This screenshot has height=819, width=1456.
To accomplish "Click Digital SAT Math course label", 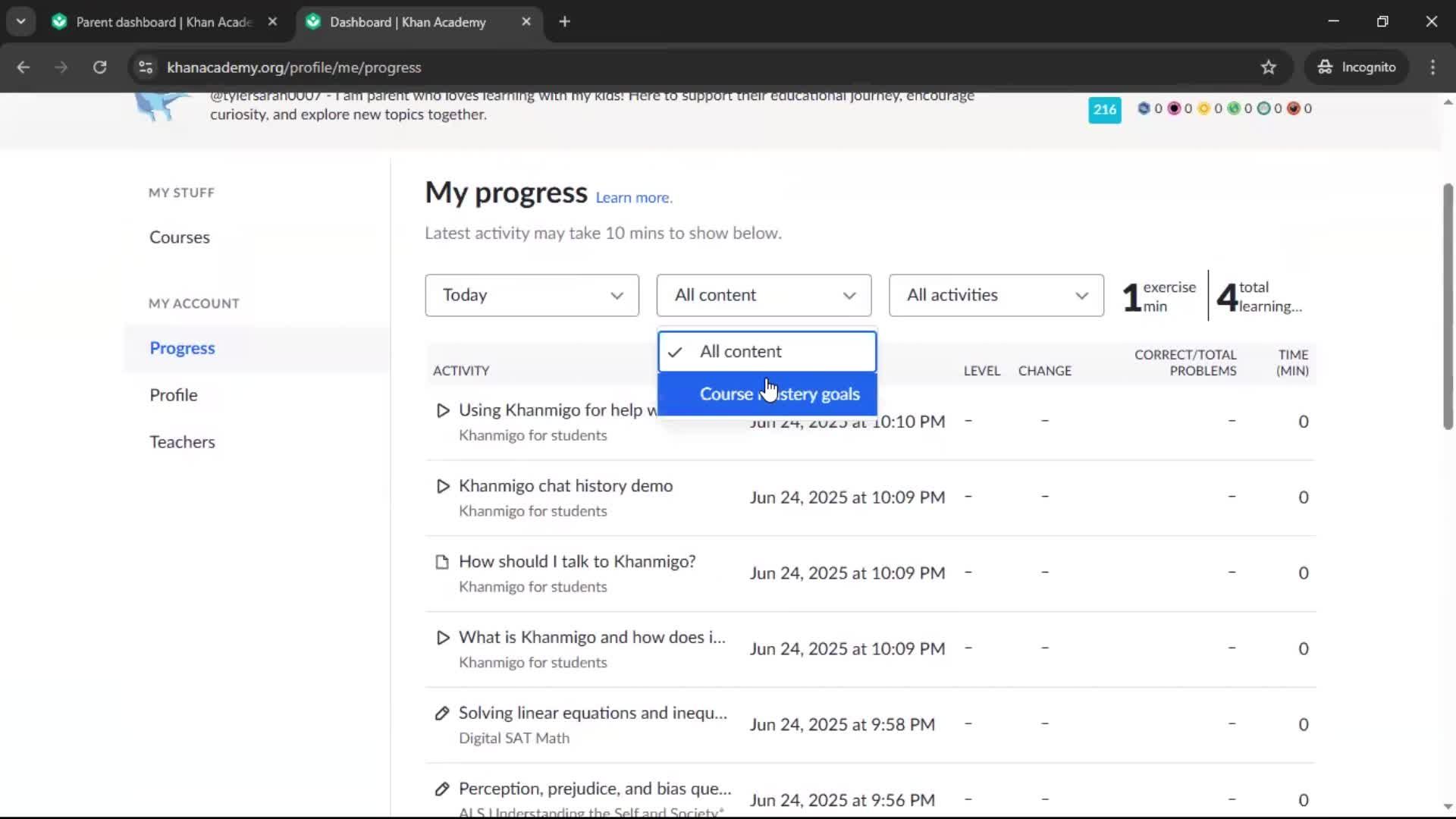I will click(514, 739).
